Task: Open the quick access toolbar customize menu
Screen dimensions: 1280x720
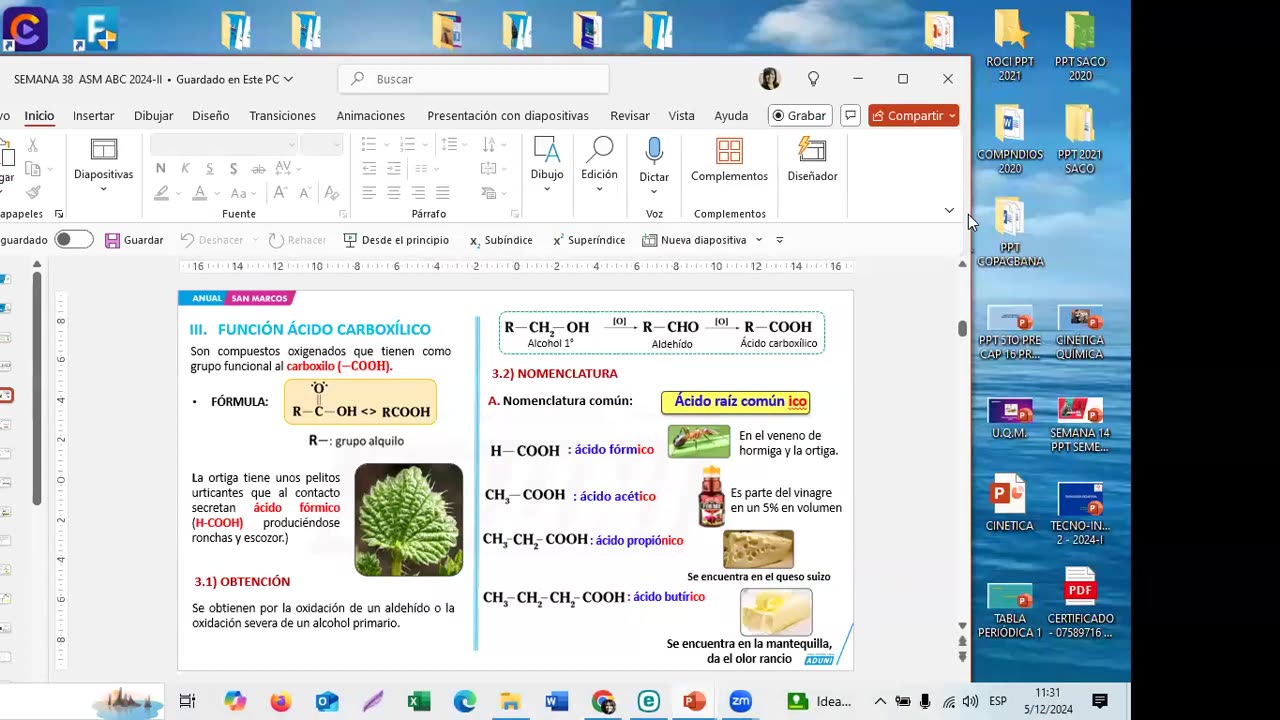Action: (780, 240)
